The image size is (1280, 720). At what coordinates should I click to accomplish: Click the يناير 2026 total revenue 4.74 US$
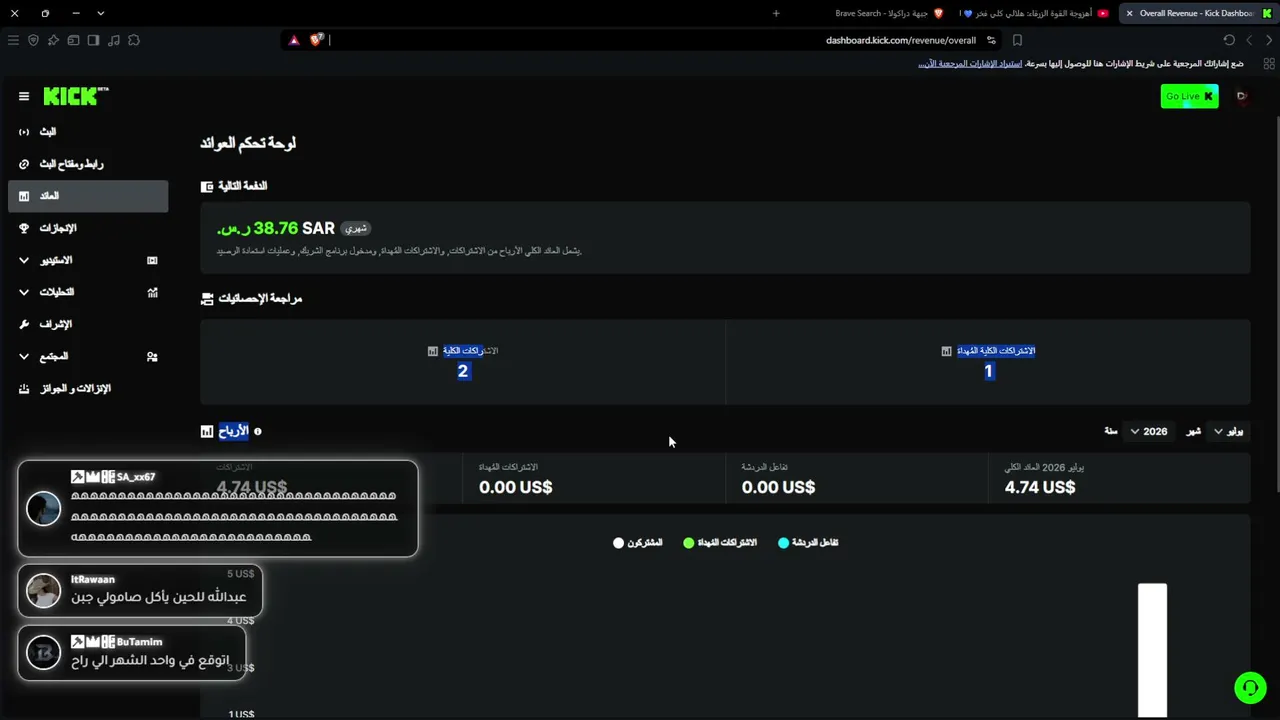(x=1040, y=487)
